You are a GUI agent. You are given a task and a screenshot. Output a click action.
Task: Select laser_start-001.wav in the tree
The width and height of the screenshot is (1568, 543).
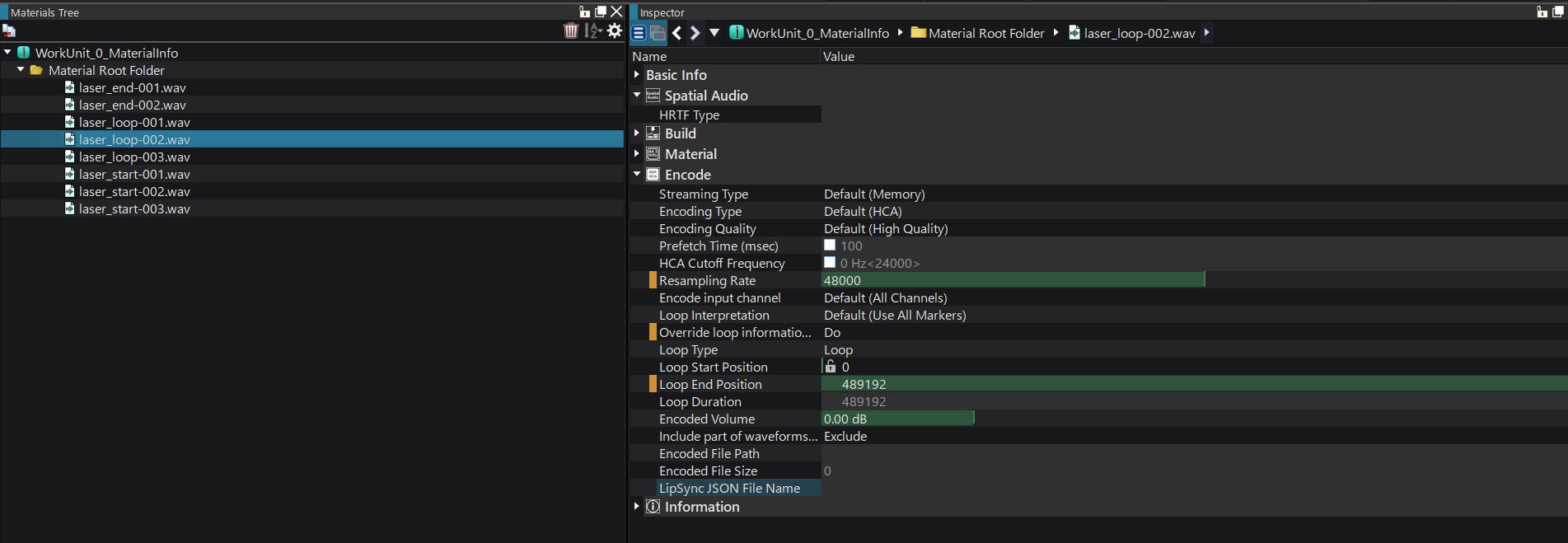point(134,175)
